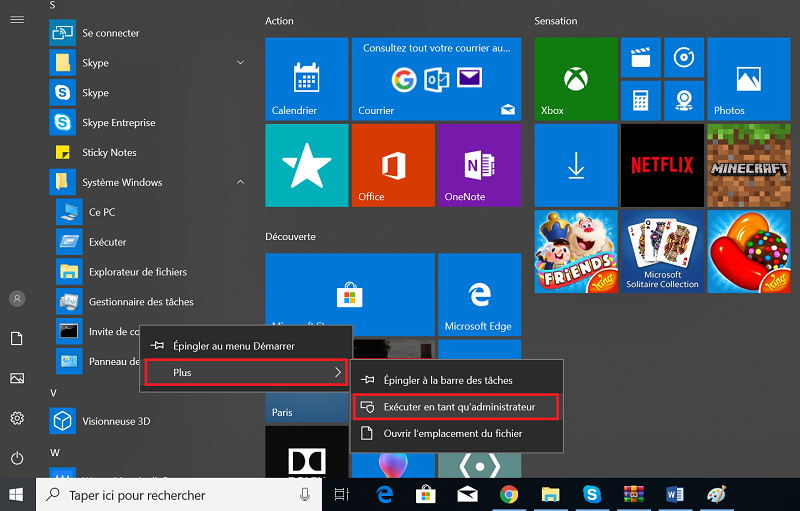
Task: Open Microsoft Solitaire Collection tile
Action: point(662,251)
